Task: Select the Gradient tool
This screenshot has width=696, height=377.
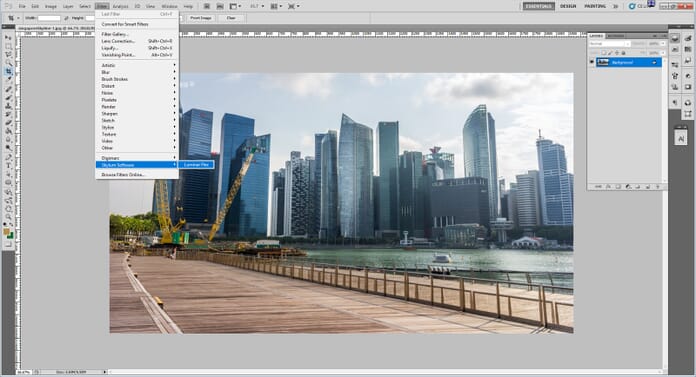Action: 8,131
